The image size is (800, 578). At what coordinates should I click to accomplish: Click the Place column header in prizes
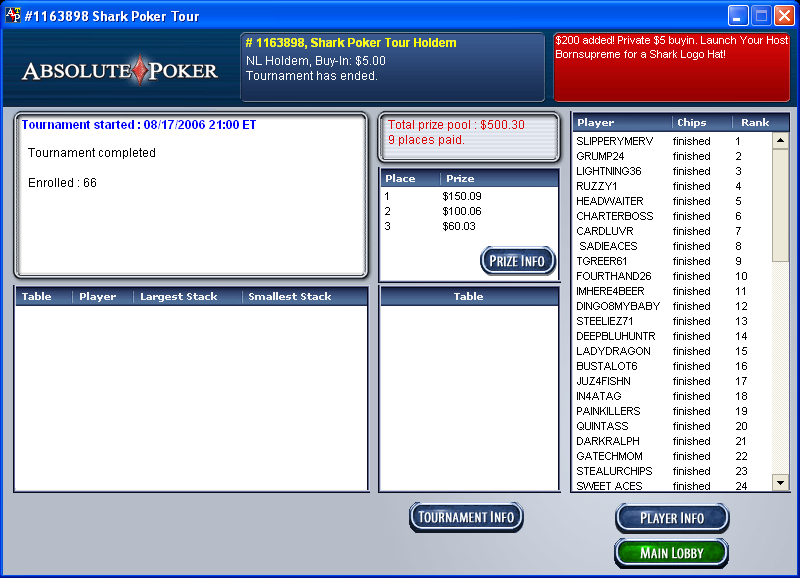[x=410, y=179]
